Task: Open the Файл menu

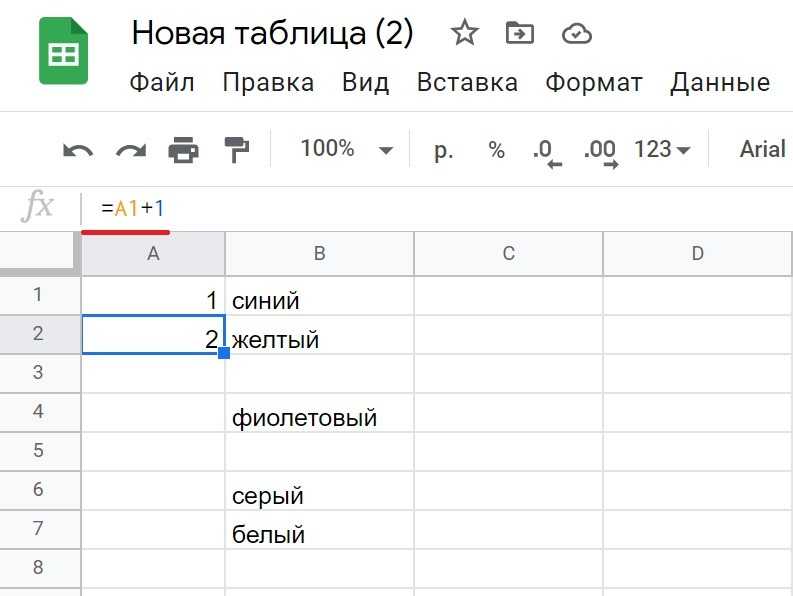Action: click(162, 82)
